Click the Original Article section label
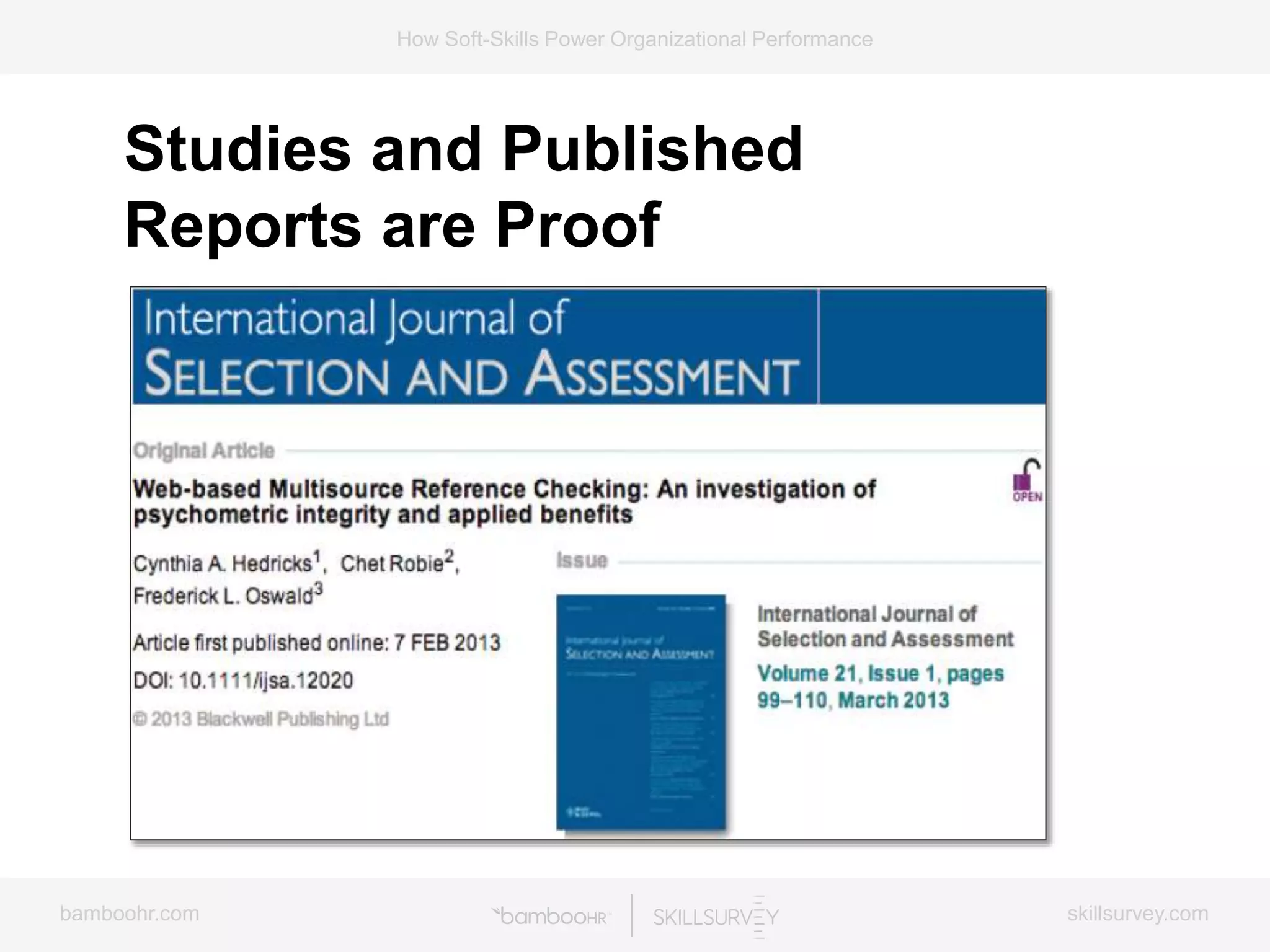This screenshot has height=952, width=1270. point(204,451)
